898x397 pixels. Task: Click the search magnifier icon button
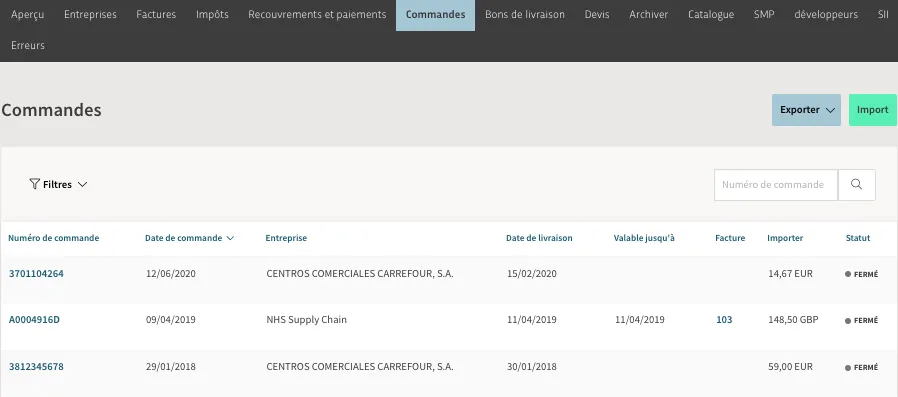856,184
